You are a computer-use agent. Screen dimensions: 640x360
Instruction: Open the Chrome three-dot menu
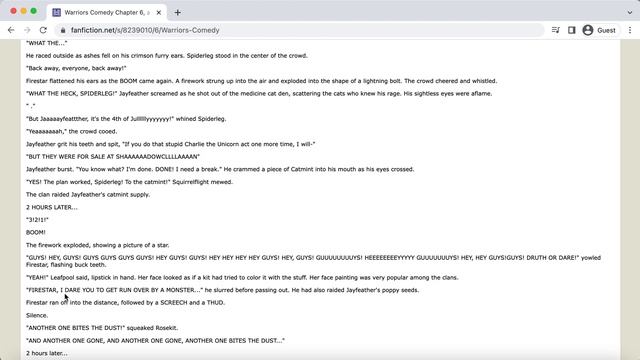click(x=630, y=30)
